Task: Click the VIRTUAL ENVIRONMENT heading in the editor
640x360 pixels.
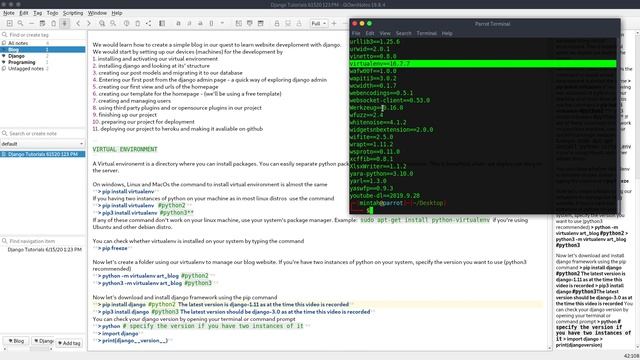Action: (125, 149)
